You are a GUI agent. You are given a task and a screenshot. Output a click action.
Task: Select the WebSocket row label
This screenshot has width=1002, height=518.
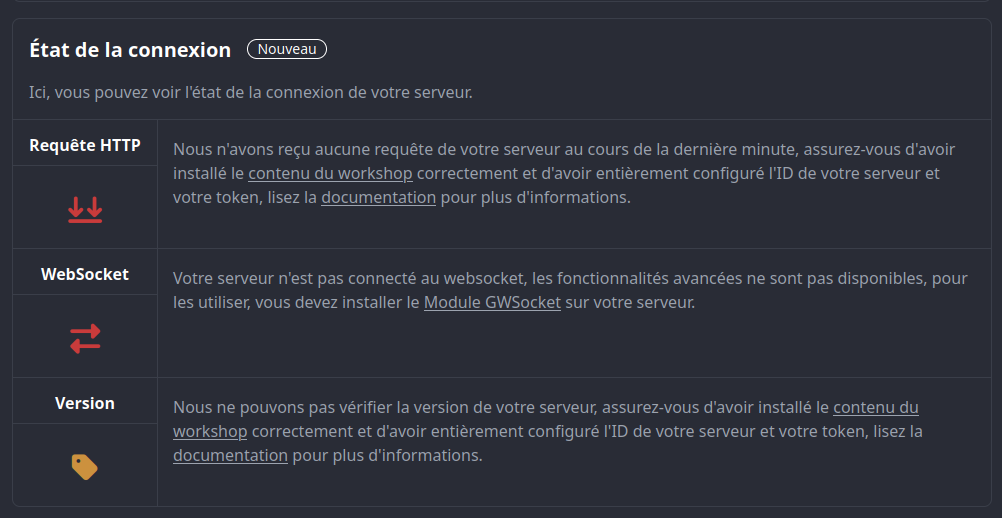(x=85, y=274)
